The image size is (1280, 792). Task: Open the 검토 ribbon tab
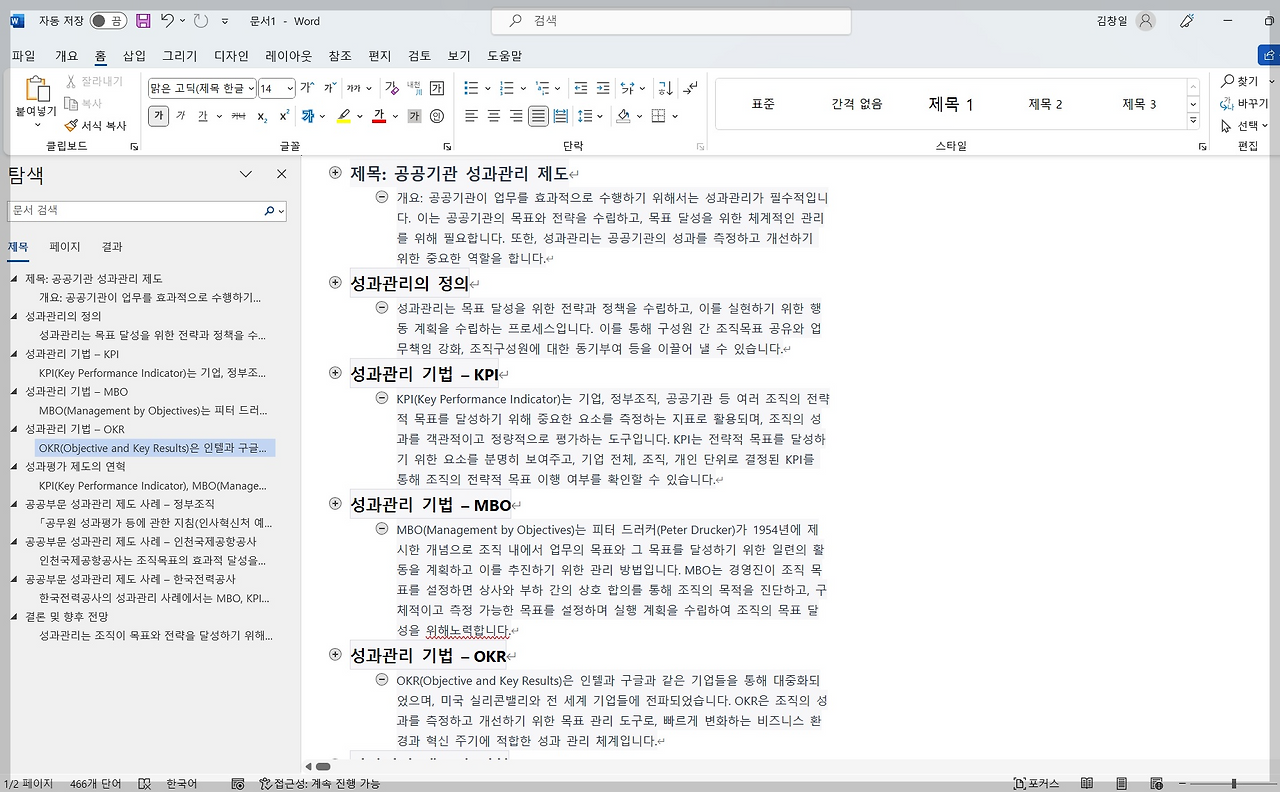tap(419, 56)
